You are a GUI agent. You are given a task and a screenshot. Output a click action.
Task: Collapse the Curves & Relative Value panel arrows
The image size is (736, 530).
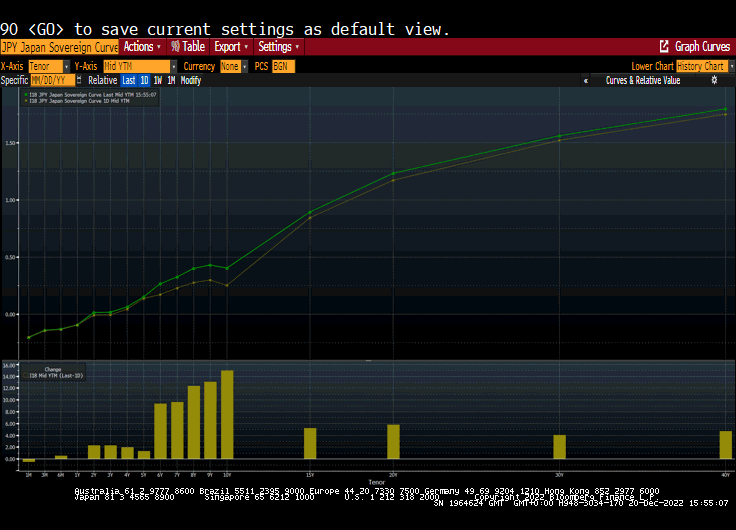coord(585,80)
